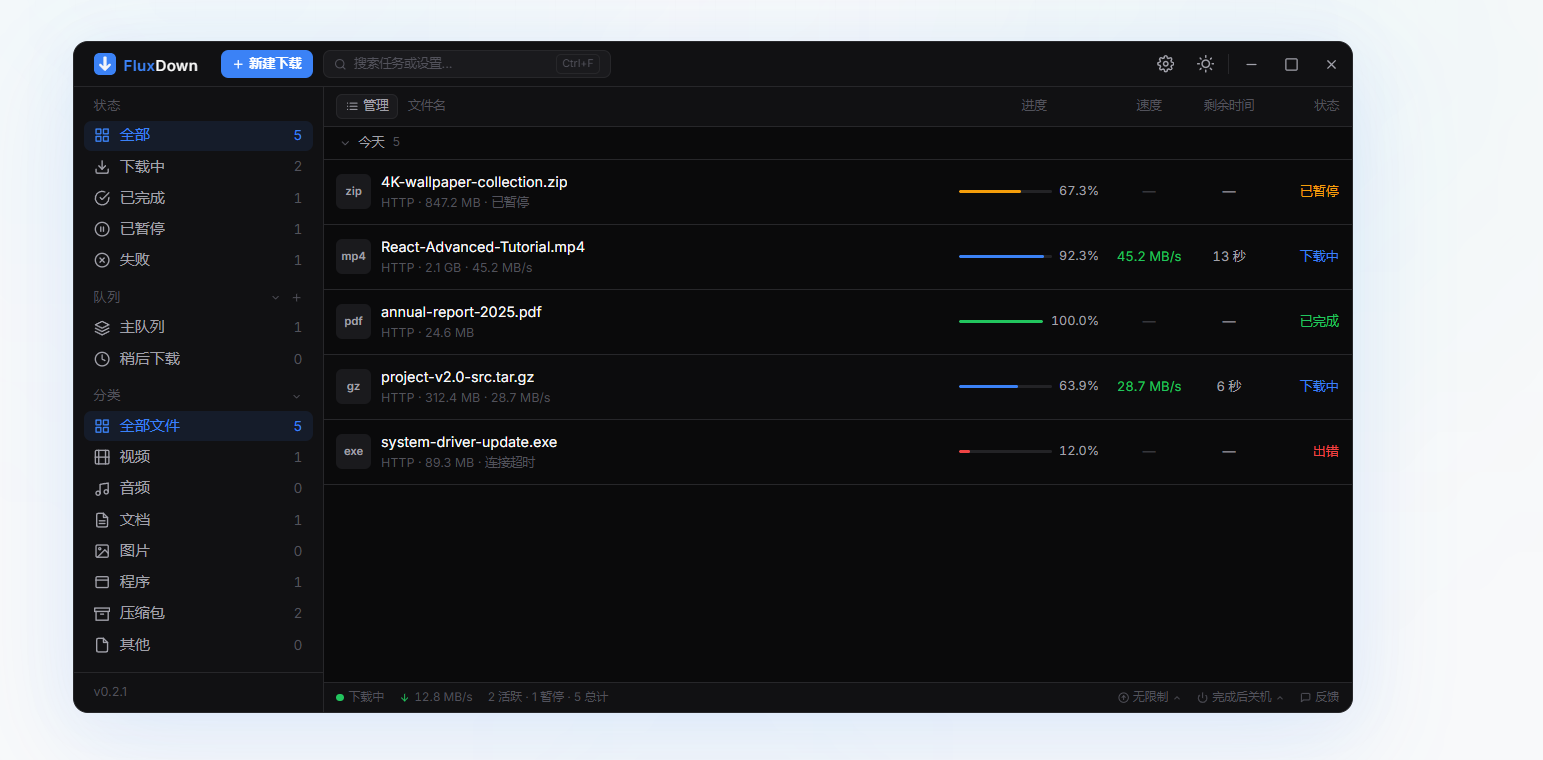Click progress bar of React-Advanced-Tutorial.mp4

1005,256
